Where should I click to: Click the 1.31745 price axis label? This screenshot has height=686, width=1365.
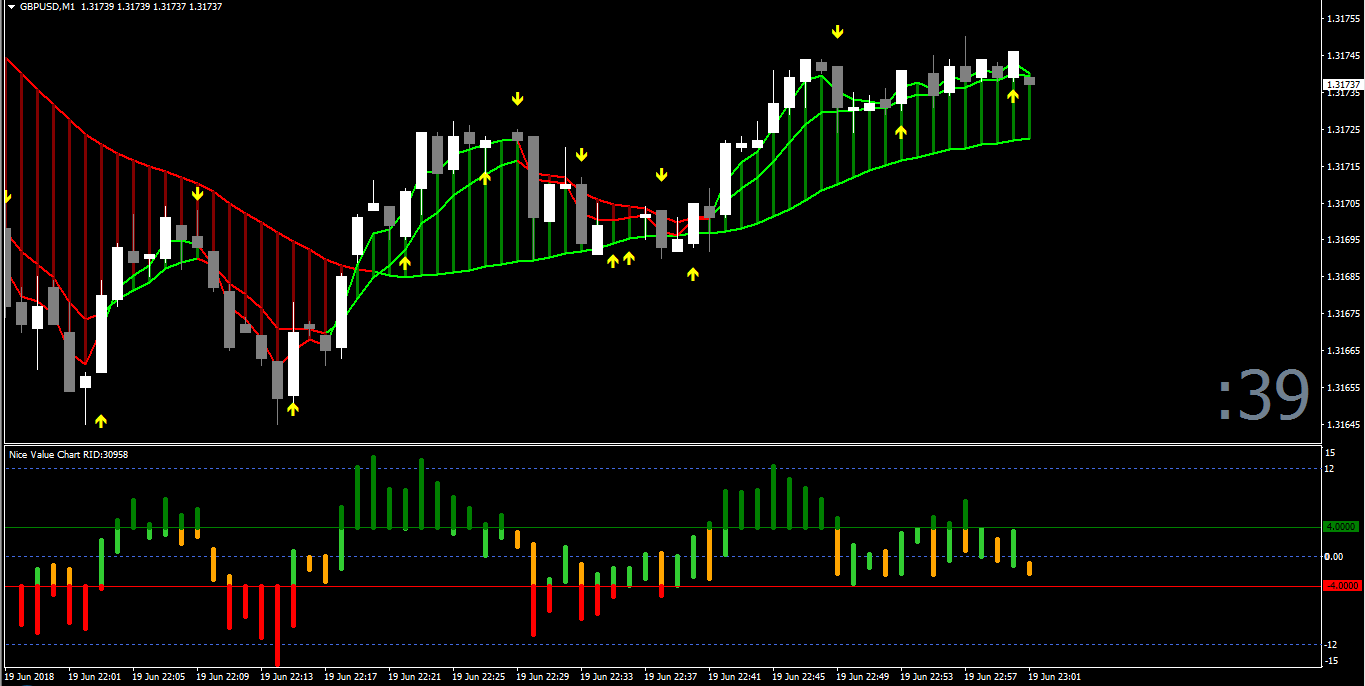(1343, 56)
